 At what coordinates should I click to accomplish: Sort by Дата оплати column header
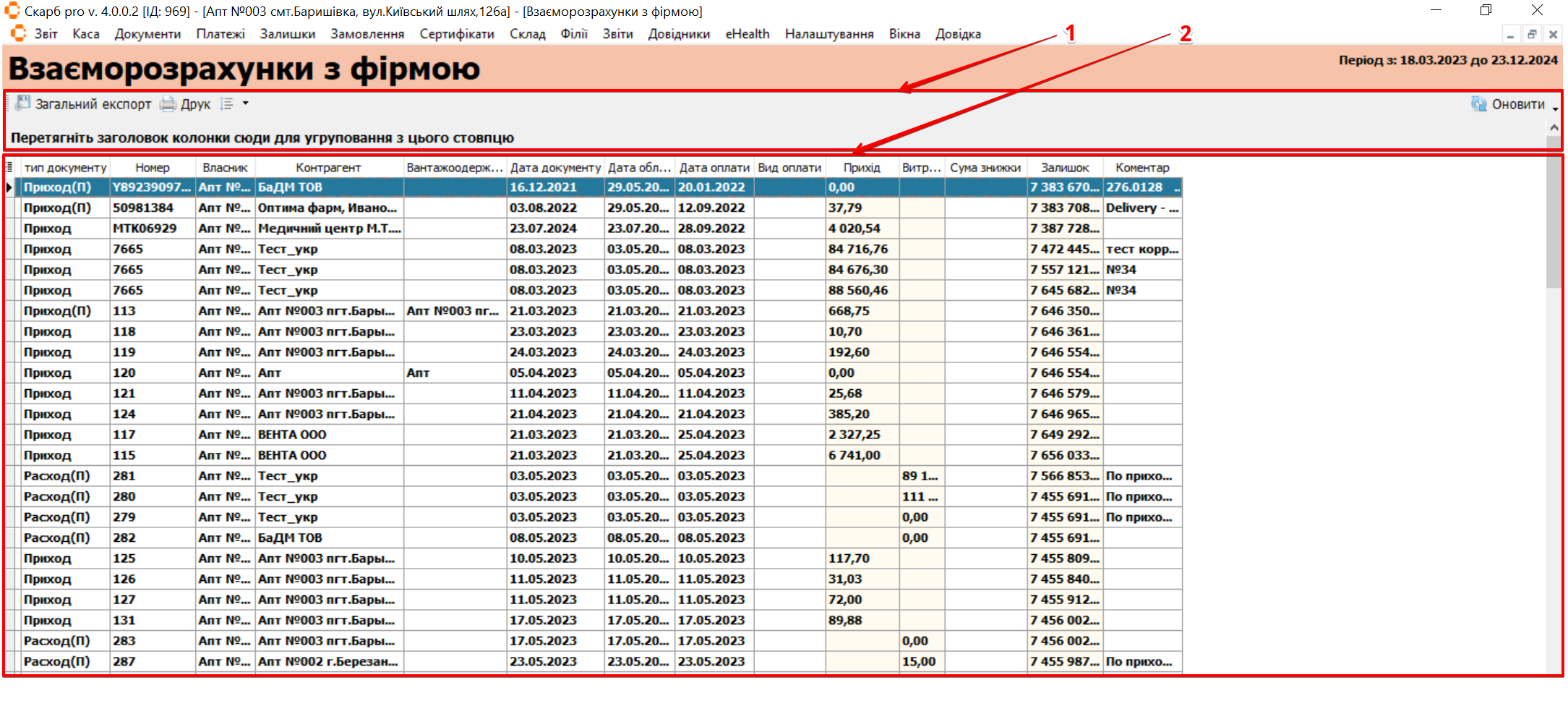[x=714, y=167]
